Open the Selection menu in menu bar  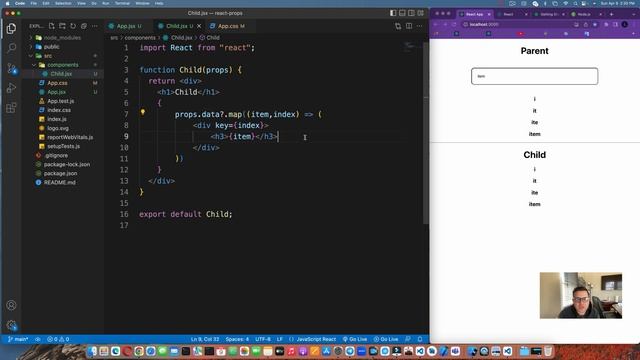click(63, 3)
